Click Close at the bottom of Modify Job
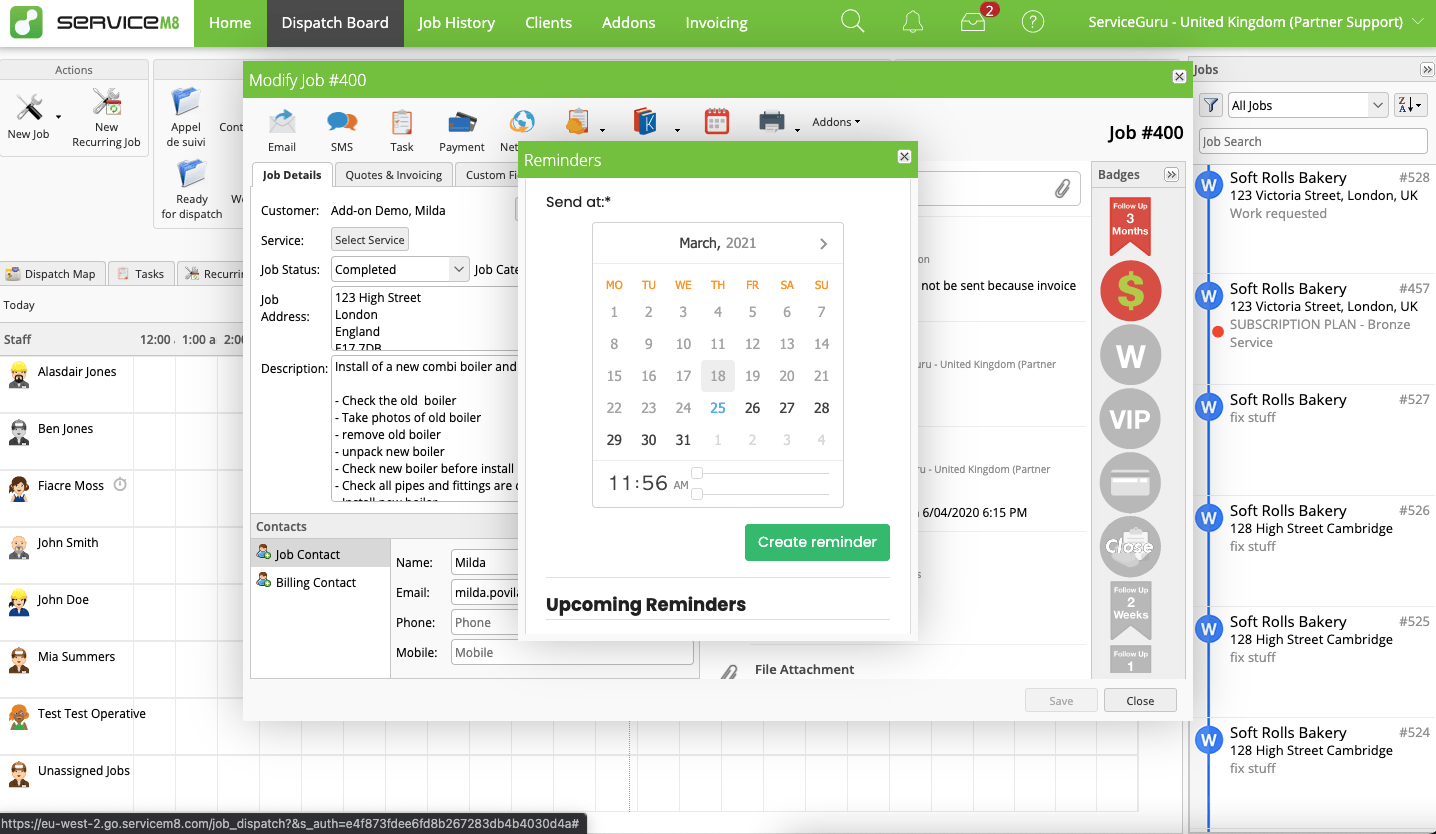The height and width of the screenshot is (834, 1436). [1140, 701]
